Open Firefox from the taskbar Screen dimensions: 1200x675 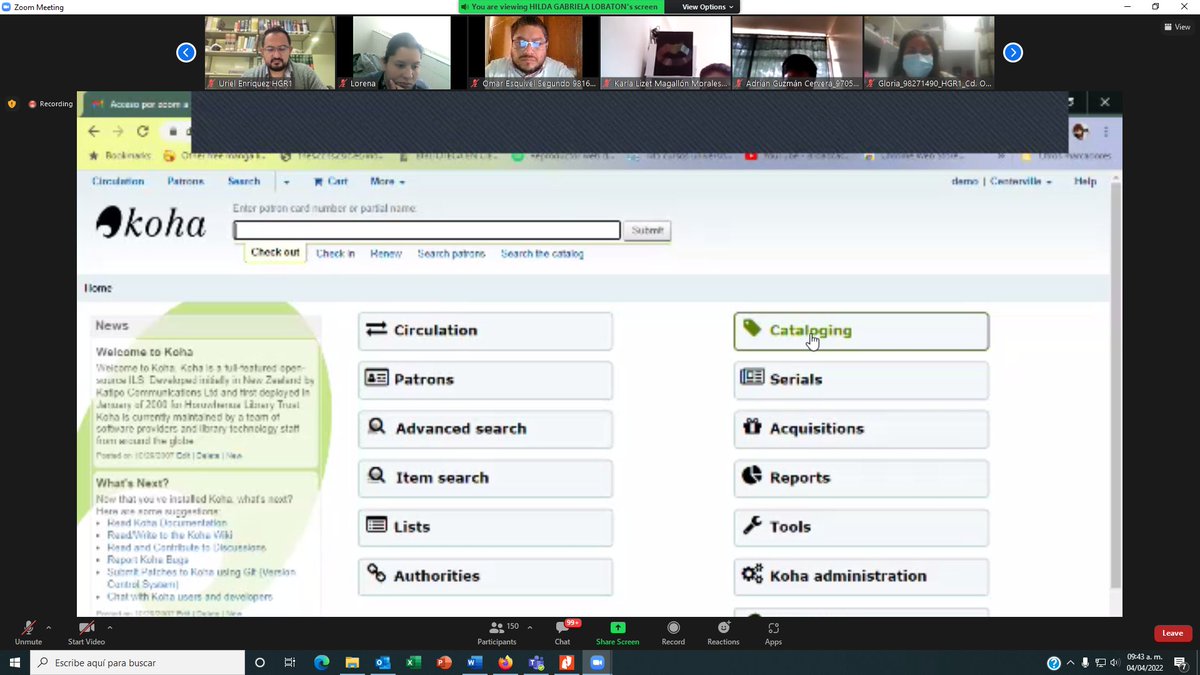tap(505, 662)
